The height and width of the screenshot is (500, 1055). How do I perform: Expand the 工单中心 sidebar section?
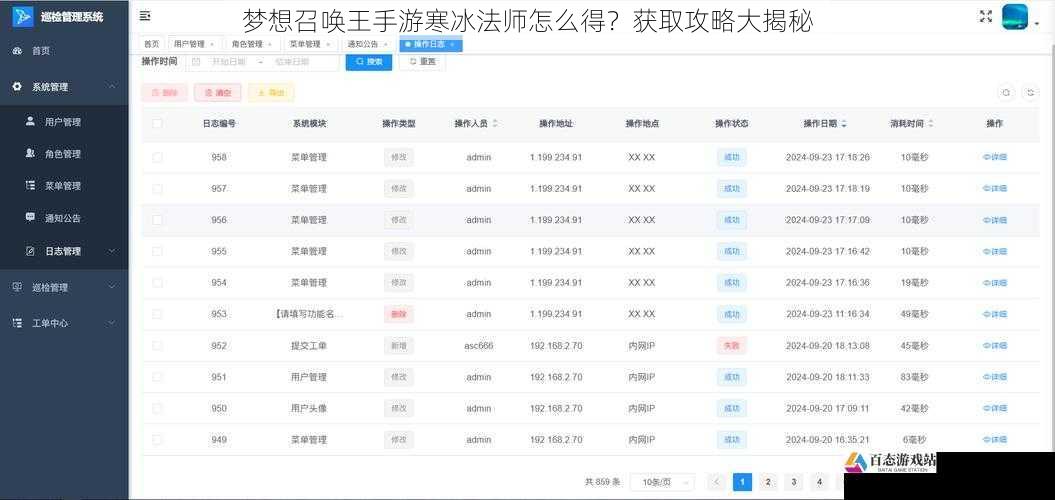click(x=64, y=323)
